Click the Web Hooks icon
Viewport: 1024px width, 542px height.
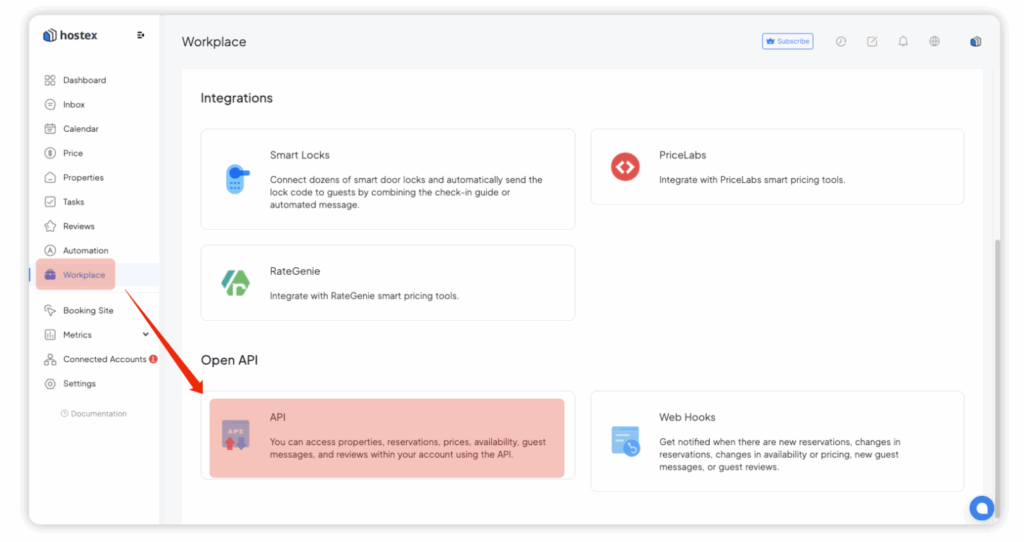click(x=625, y=441)
